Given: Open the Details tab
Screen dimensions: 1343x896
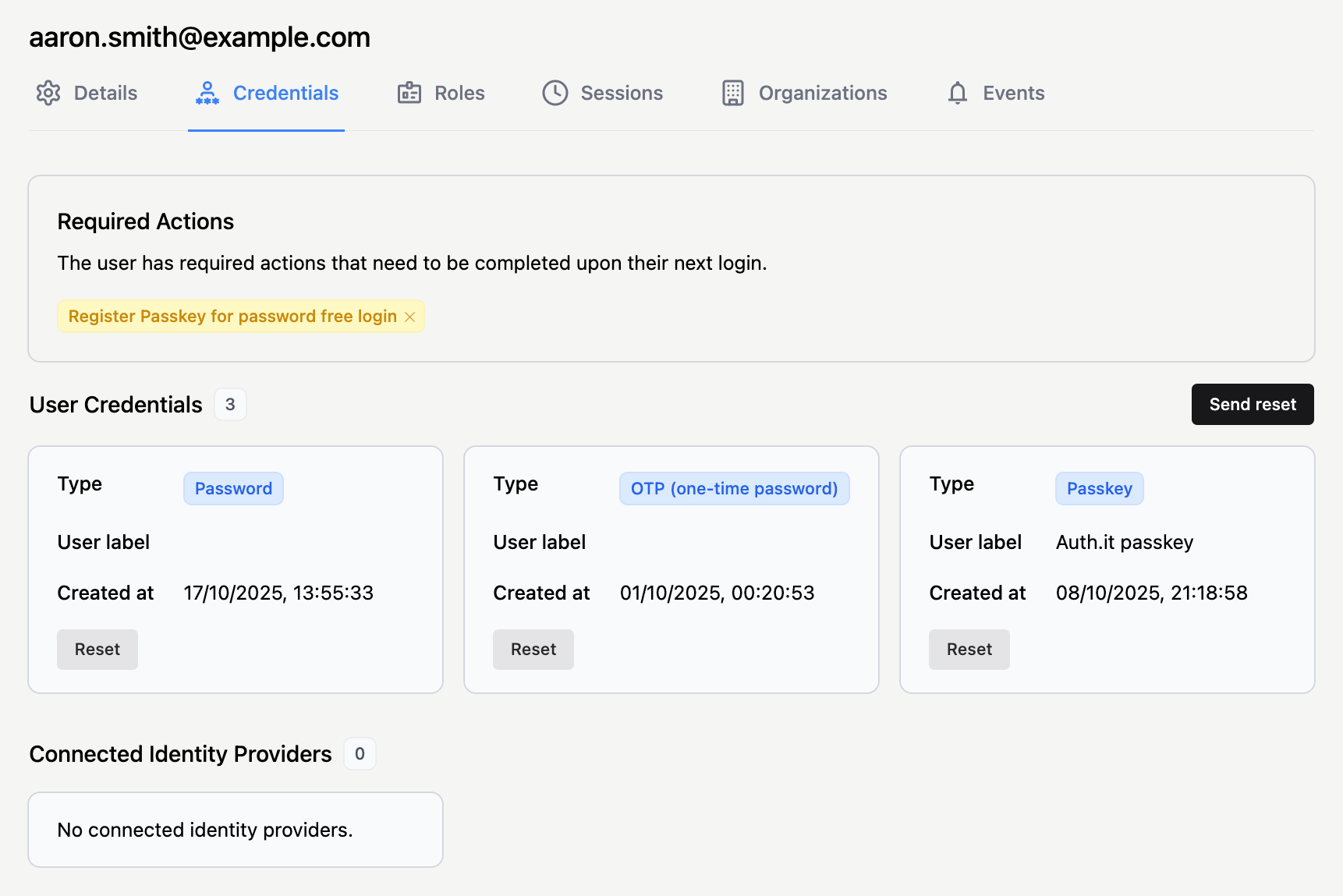Looking at the screenshot, I should [105, 93].
